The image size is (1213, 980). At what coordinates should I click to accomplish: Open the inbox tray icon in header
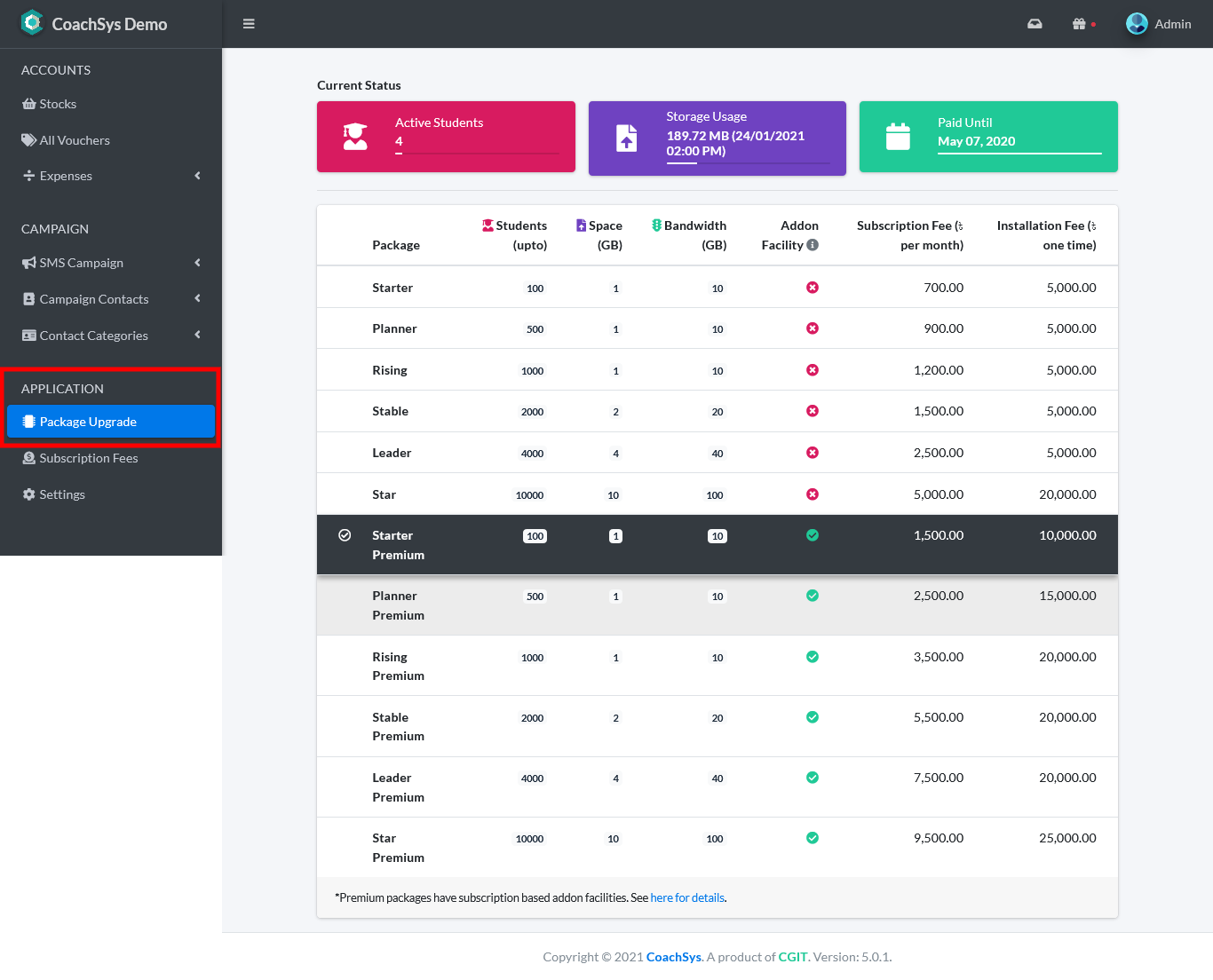[x=1035, y=24]
